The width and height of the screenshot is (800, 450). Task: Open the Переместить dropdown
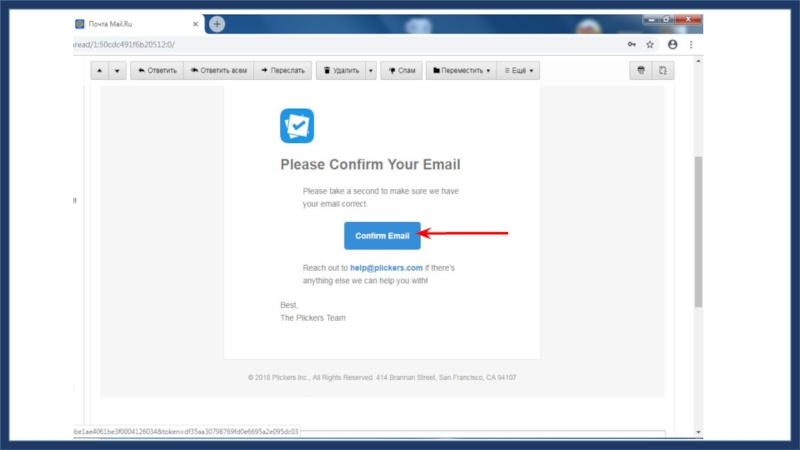click(x=461, y=70)
